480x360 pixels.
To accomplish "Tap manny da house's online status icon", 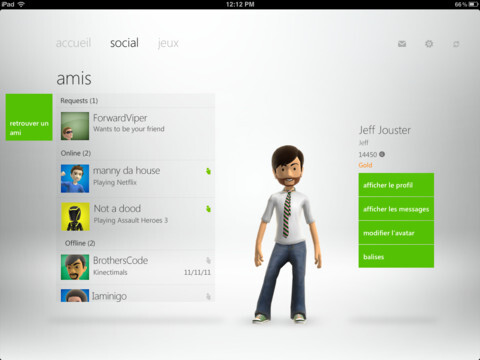I will click(x=208, y=171).
